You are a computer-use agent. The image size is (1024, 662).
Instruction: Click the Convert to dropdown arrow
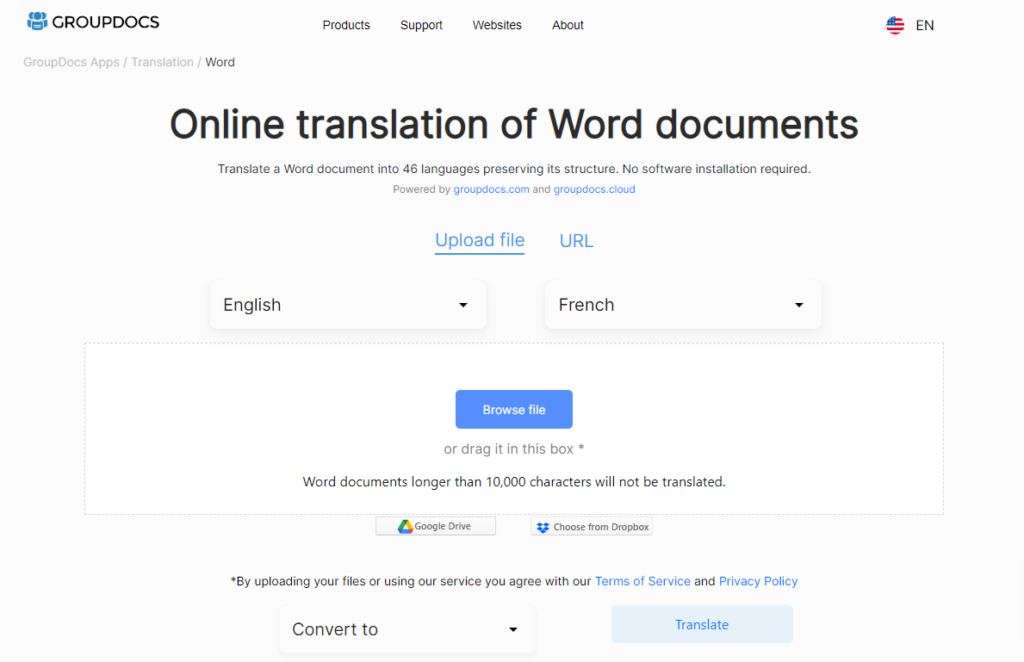click(513, 629)
